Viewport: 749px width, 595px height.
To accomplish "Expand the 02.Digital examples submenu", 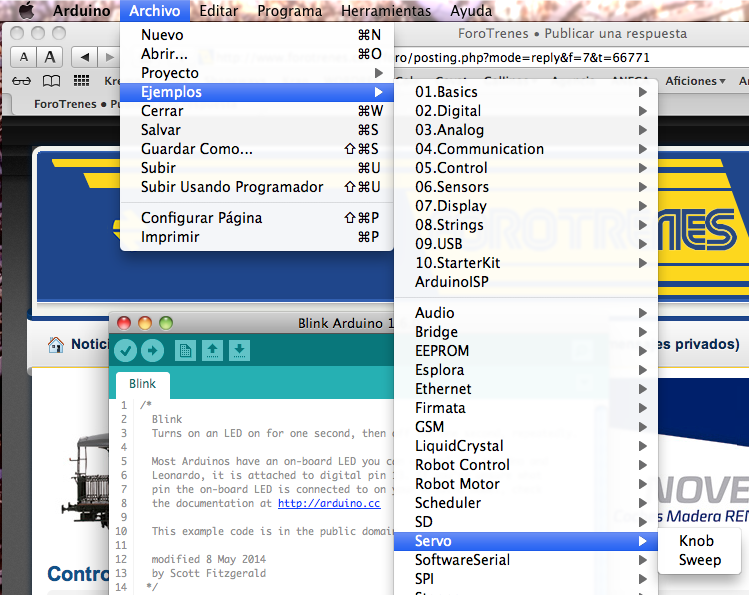I will click(x=526, y=111).
